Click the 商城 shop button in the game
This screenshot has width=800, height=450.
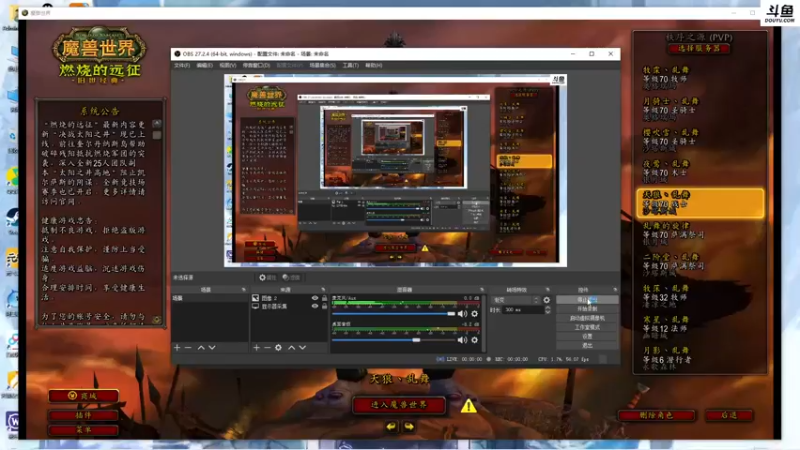coord(84,396)
